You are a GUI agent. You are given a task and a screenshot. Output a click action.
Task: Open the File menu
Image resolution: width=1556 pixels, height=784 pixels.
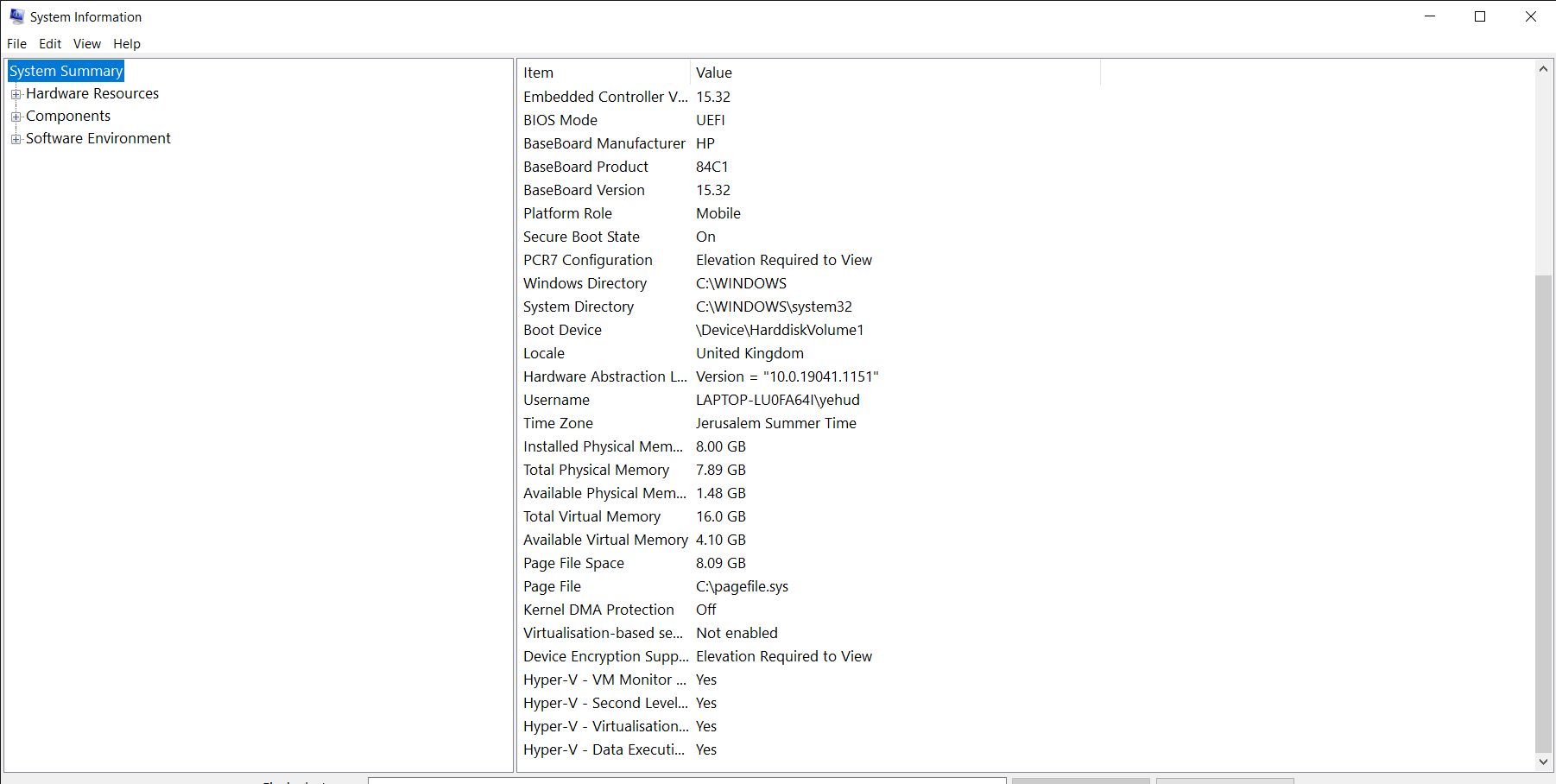pos(17,44)
